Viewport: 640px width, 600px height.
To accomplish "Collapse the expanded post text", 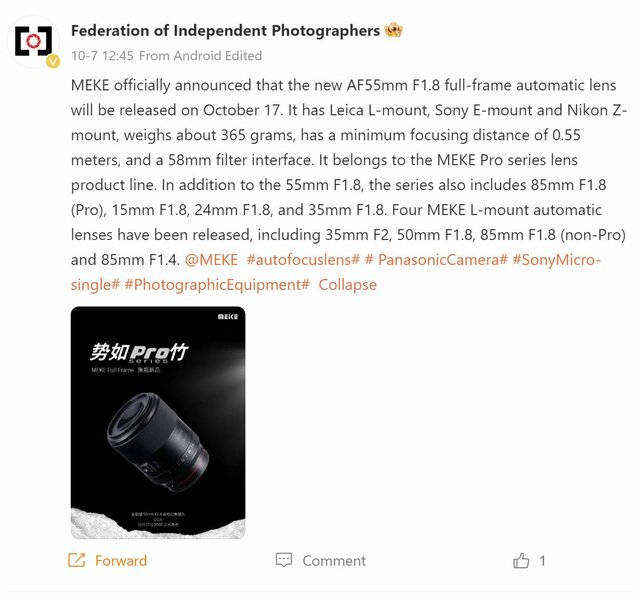I will tap(347, 285).
